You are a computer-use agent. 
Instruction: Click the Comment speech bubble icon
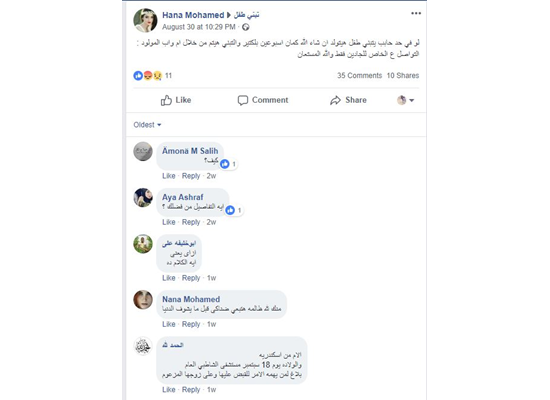pos(243,100)
